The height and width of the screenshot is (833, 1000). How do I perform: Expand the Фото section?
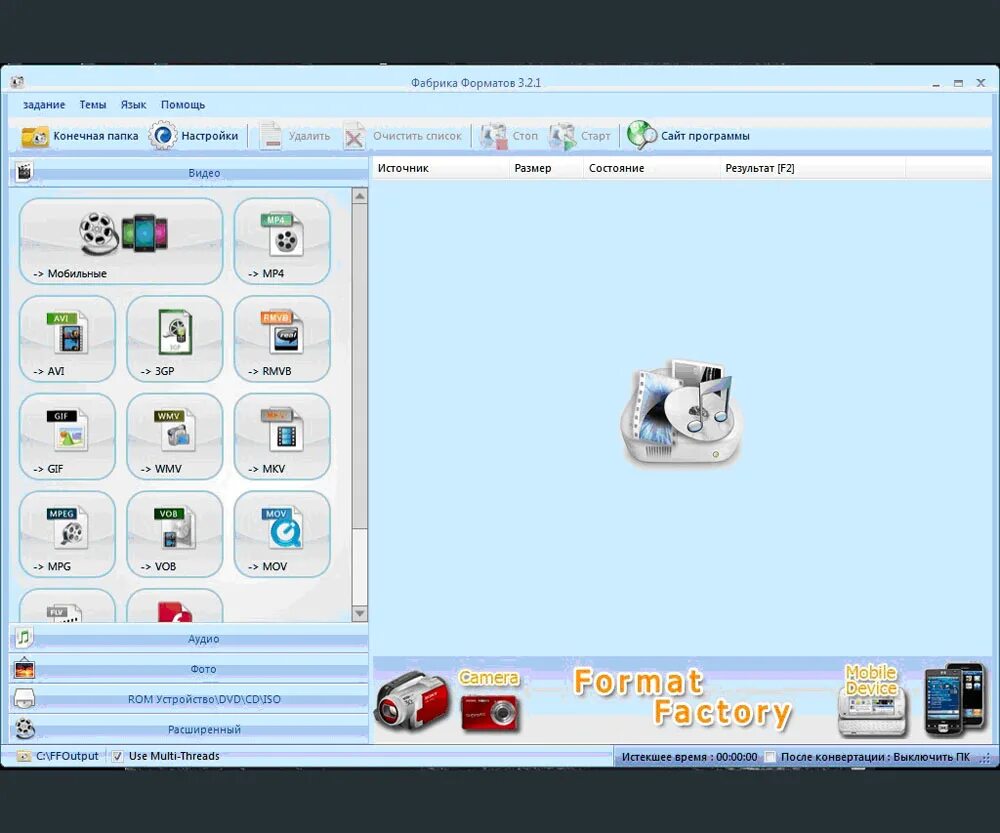(189, 669)
